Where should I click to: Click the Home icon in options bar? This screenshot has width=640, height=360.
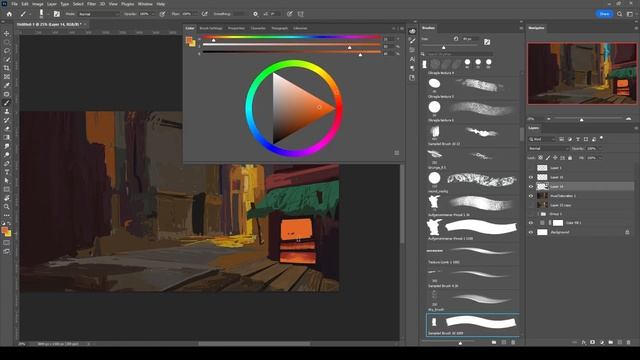(x=9, y=14)
